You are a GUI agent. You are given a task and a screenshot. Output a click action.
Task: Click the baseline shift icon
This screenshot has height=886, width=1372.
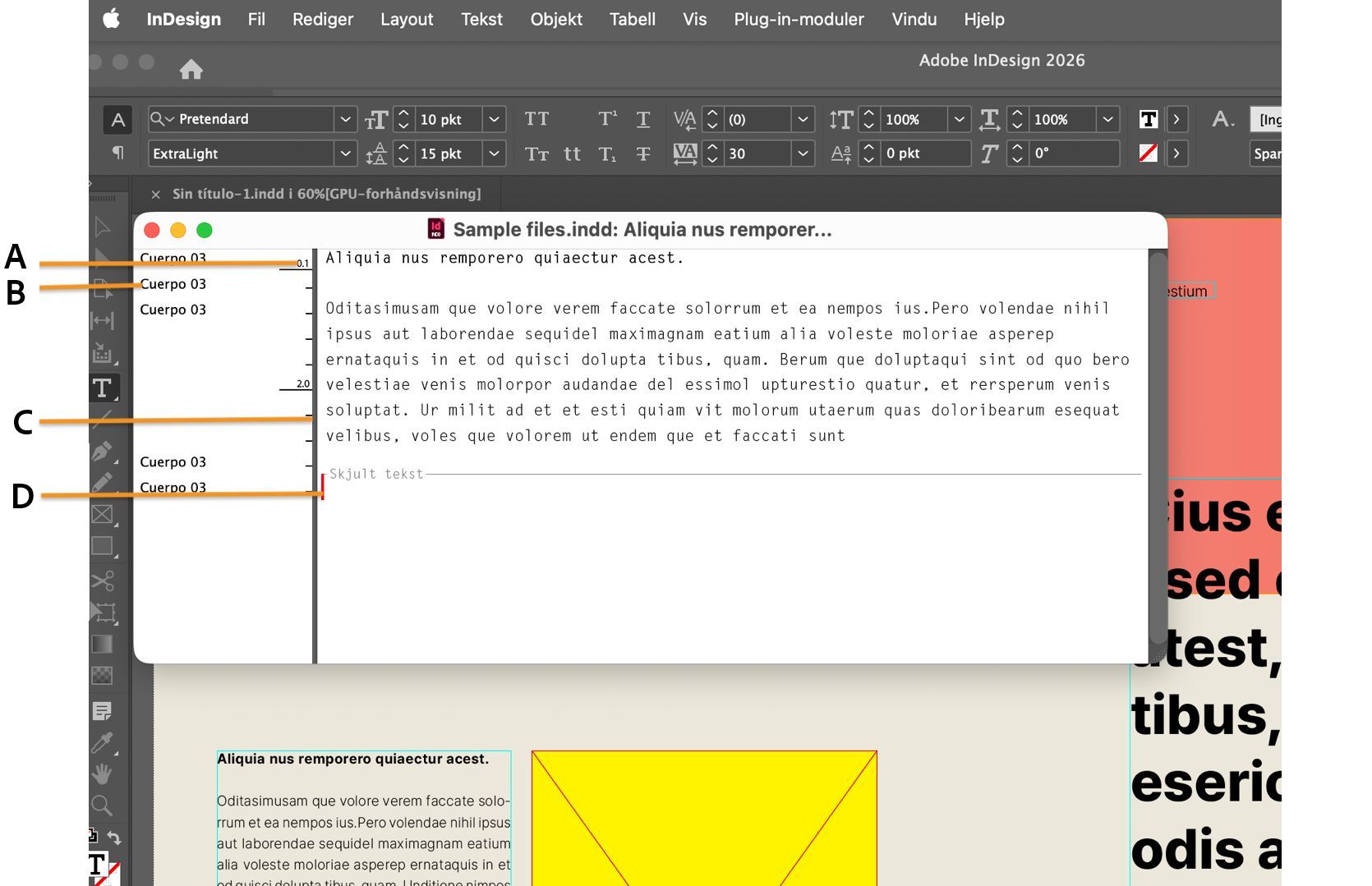coord(841,154)
